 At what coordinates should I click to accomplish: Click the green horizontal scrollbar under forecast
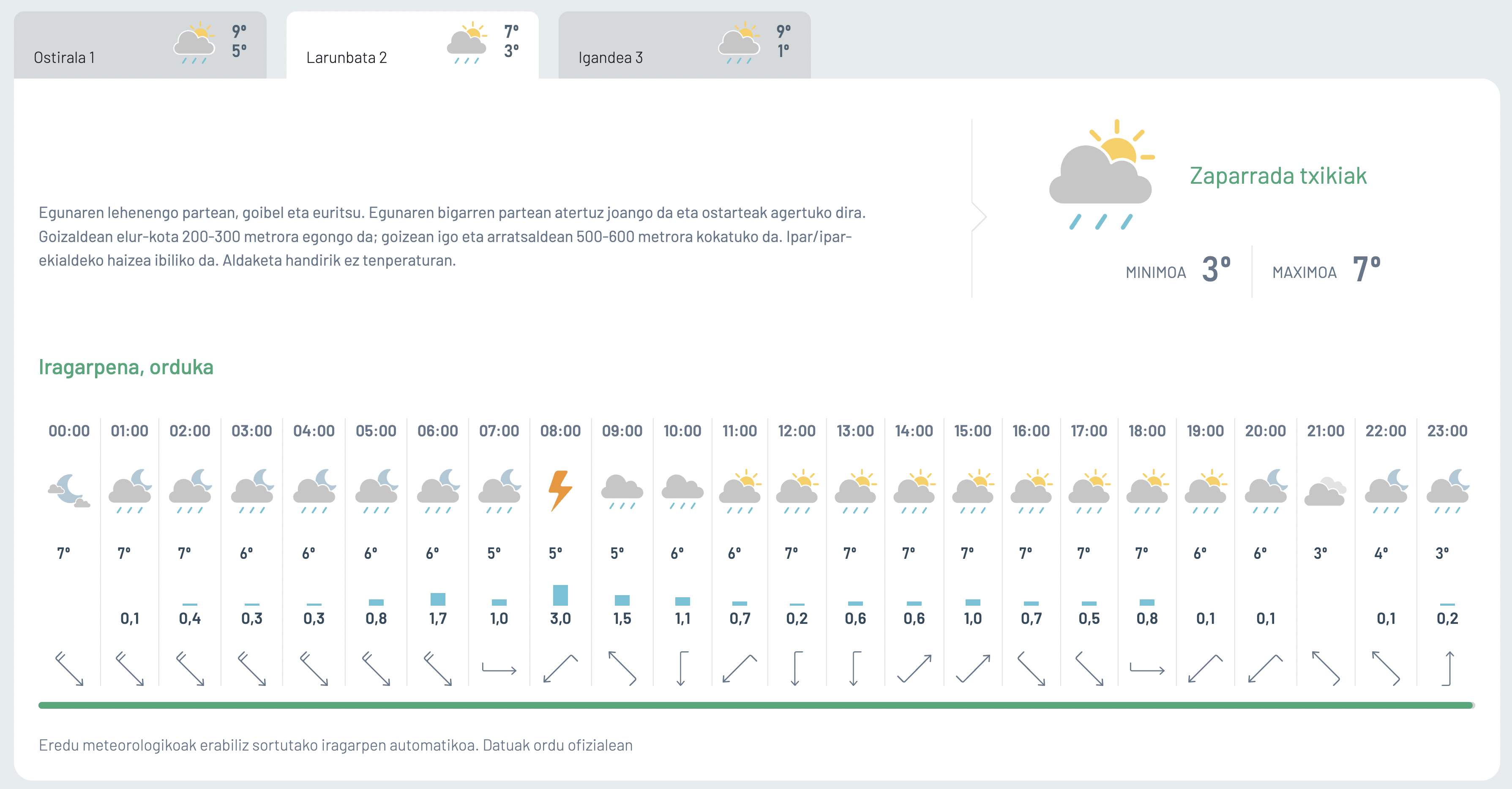(x=756, y=705)
